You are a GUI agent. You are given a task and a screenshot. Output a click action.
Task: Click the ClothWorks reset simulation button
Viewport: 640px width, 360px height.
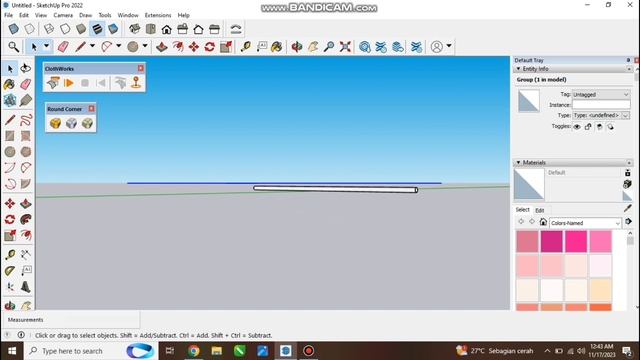(101, 83)
